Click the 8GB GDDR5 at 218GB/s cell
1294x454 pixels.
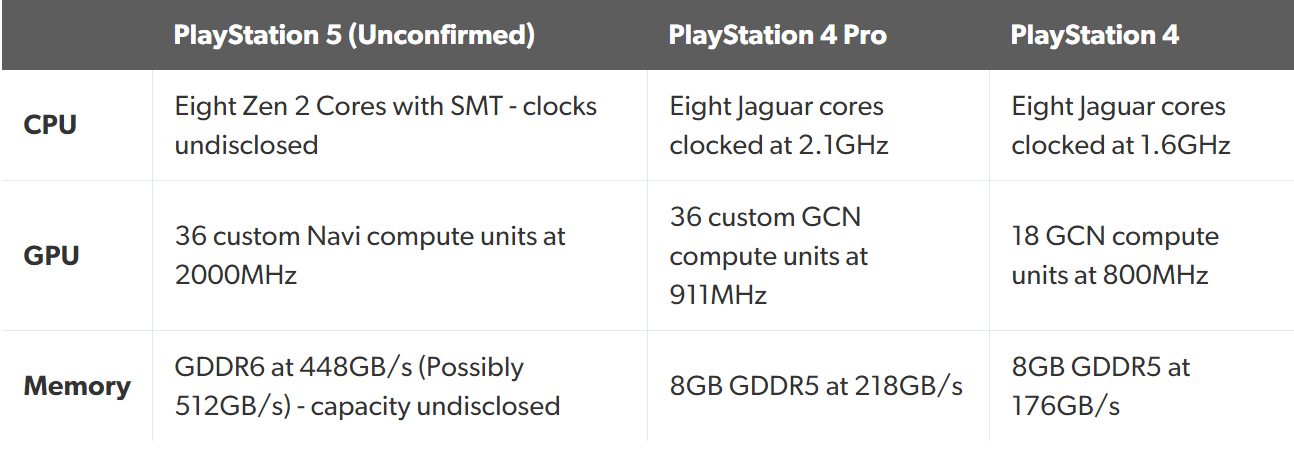pyautogui.click(x=816, y=386)
